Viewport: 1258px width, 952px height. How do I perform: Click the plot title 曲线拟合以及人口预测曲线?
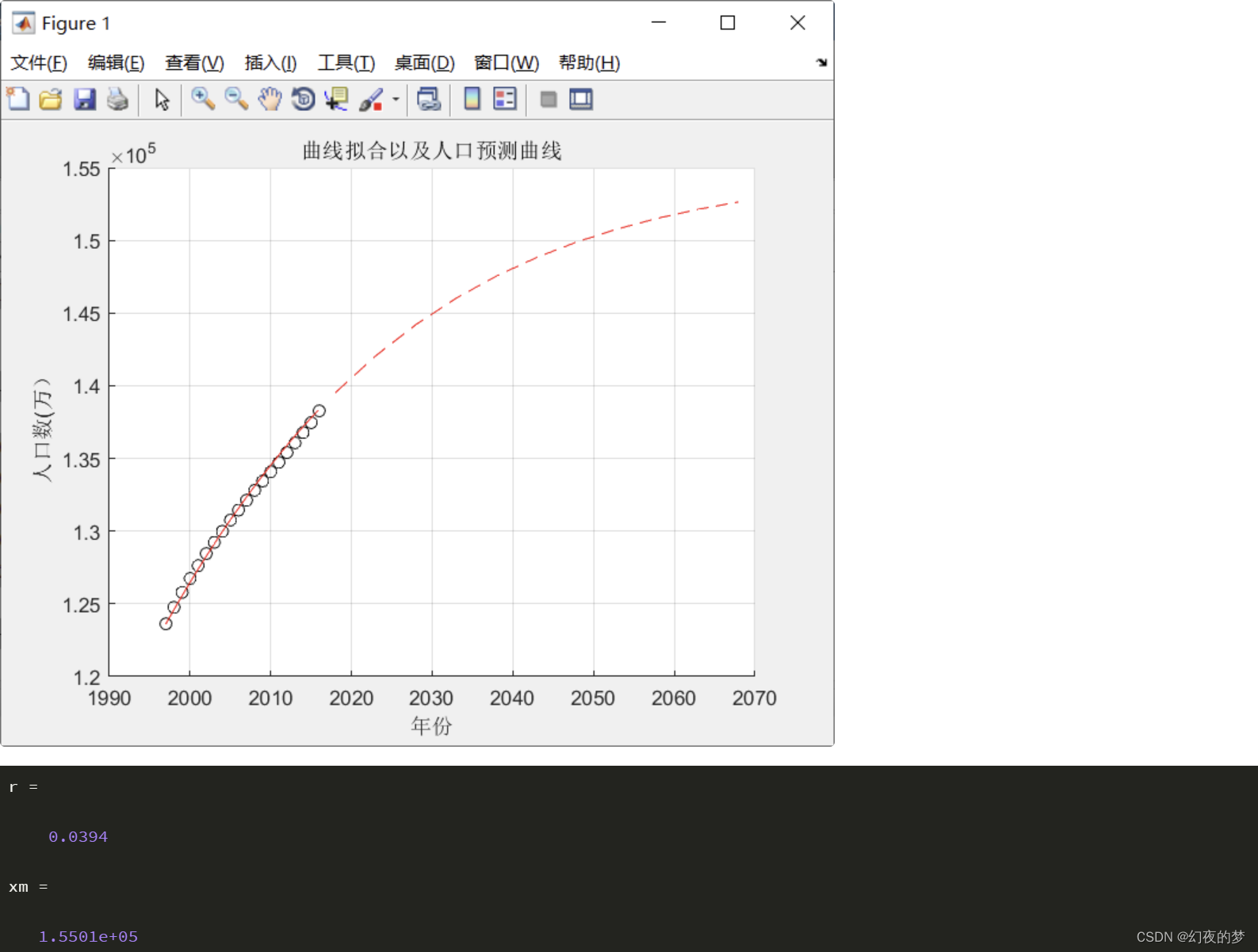click(x=432, y=151)
